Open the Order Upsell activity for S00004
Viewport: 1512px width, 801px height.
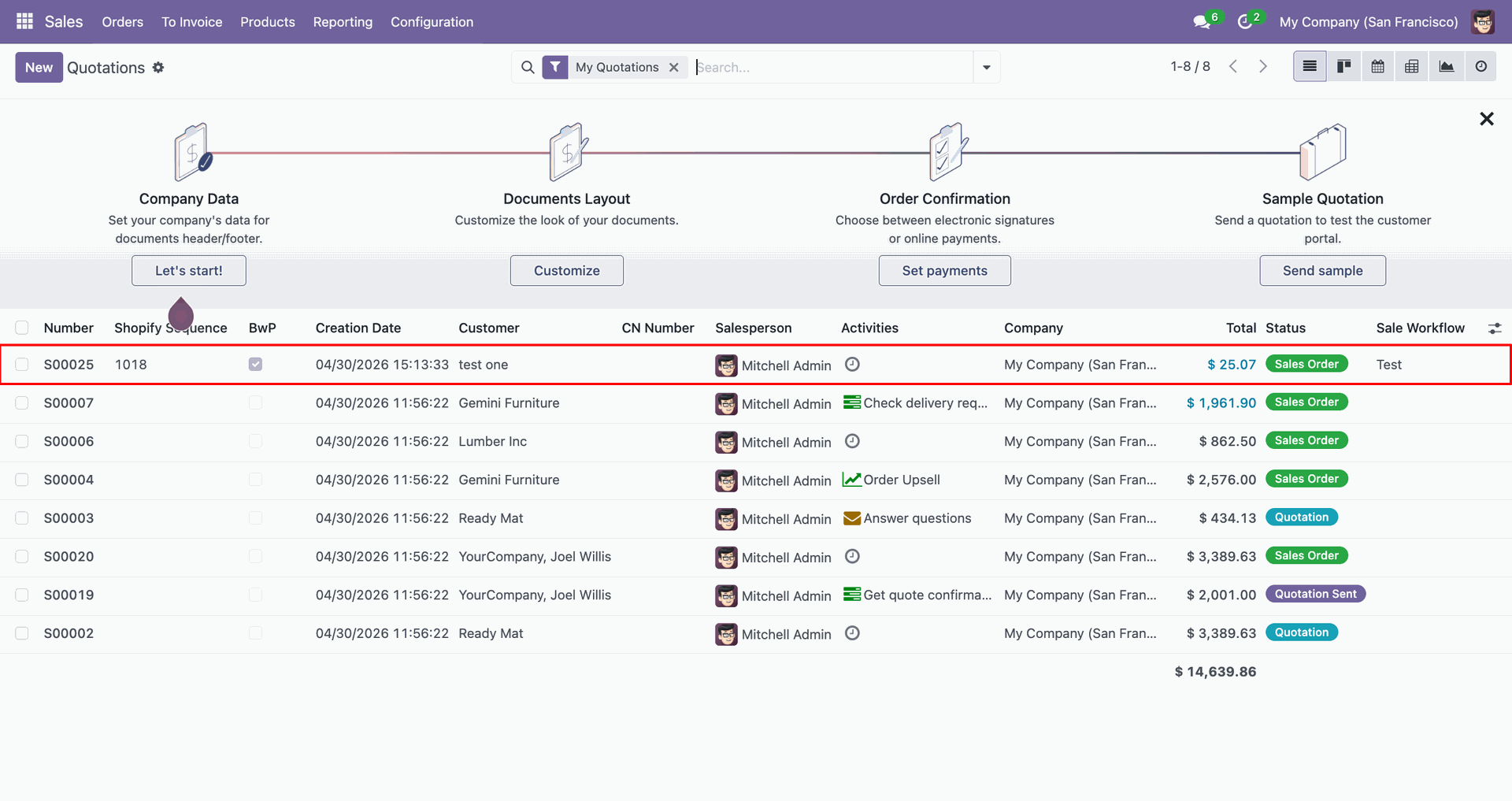[891, 480]
